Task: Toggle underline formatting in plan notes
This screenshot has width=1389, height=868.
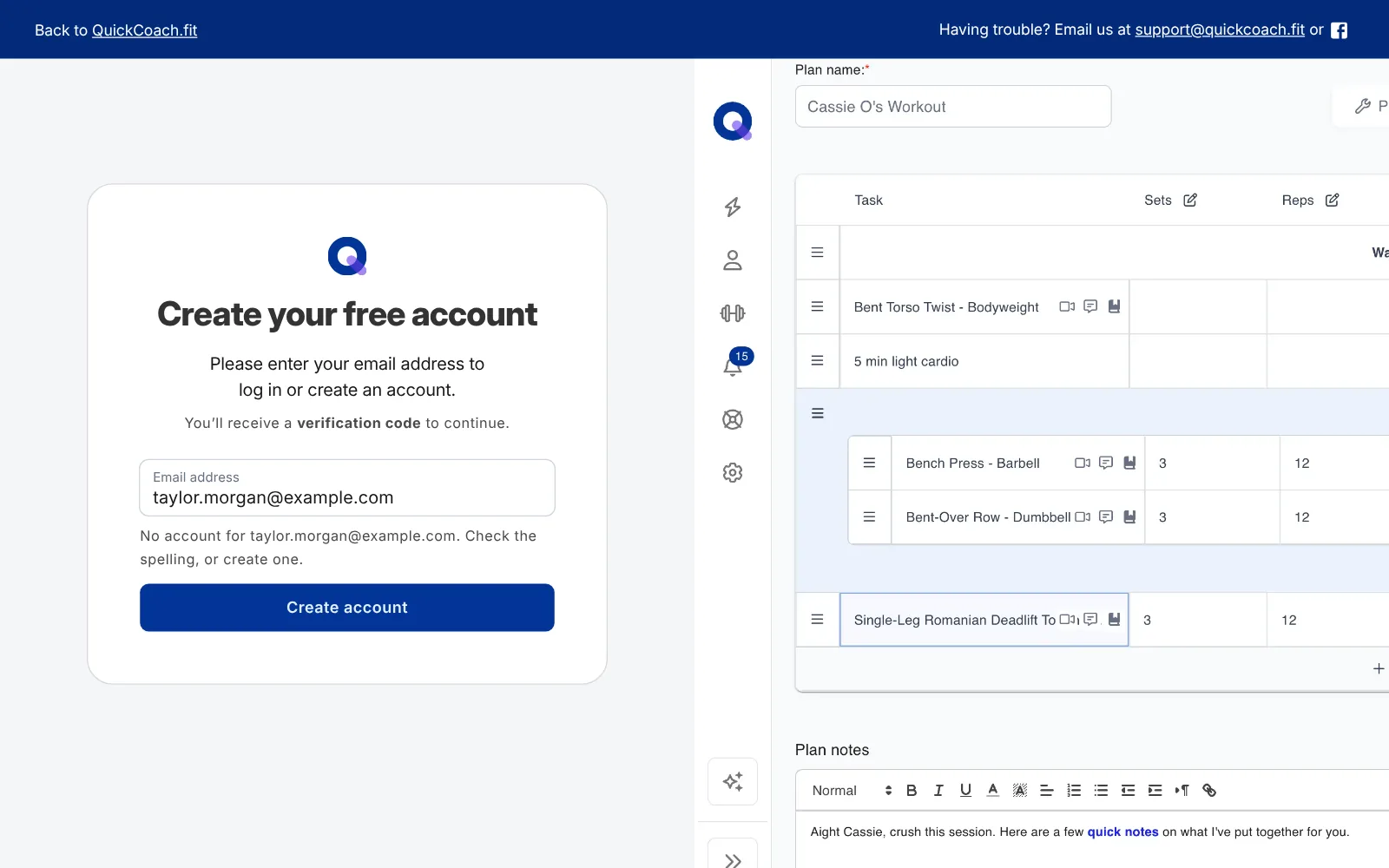Action: [x=965, y=790]
